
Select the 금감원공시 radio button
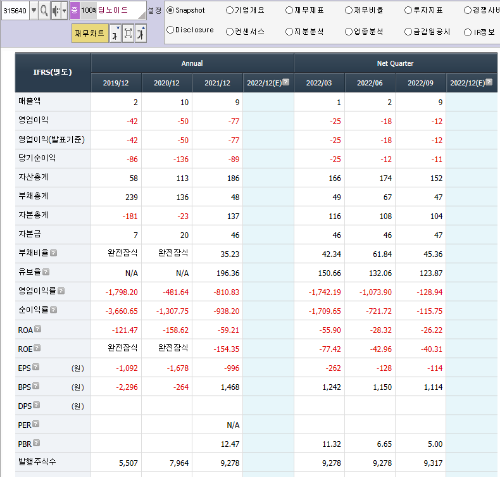click(x=408, y=32)
